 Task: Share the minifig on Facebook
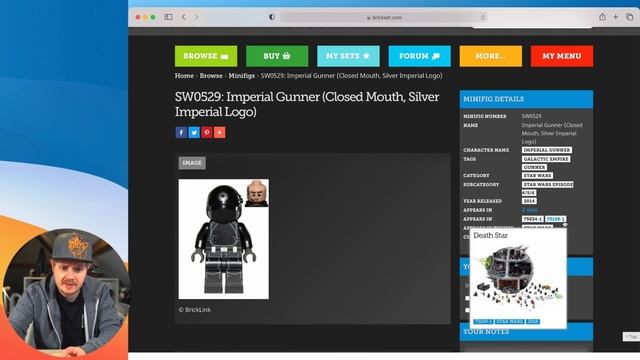181,132
